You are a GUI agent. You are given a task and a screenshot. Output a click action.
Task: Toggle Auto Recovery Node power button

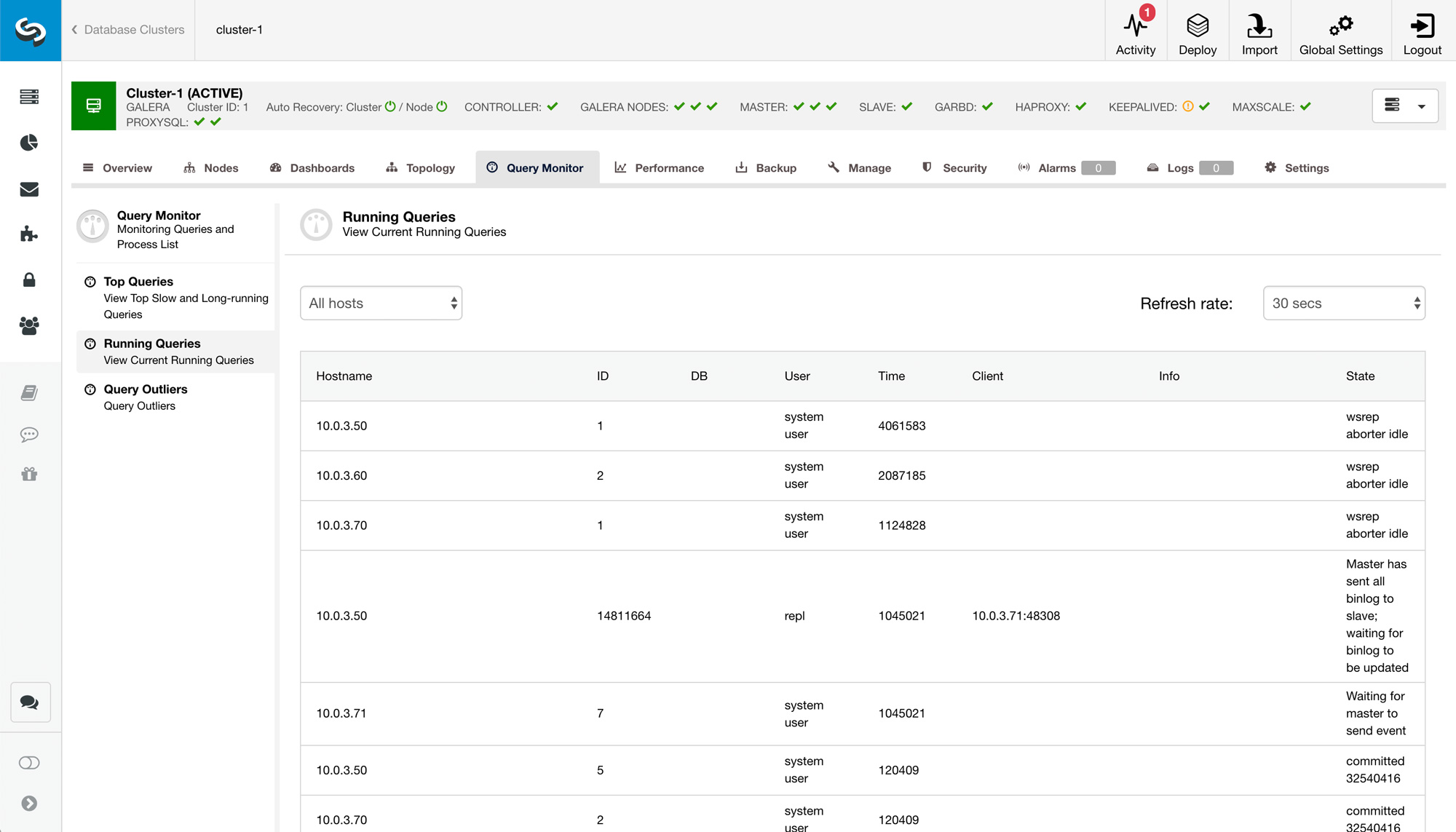(442, 106)
